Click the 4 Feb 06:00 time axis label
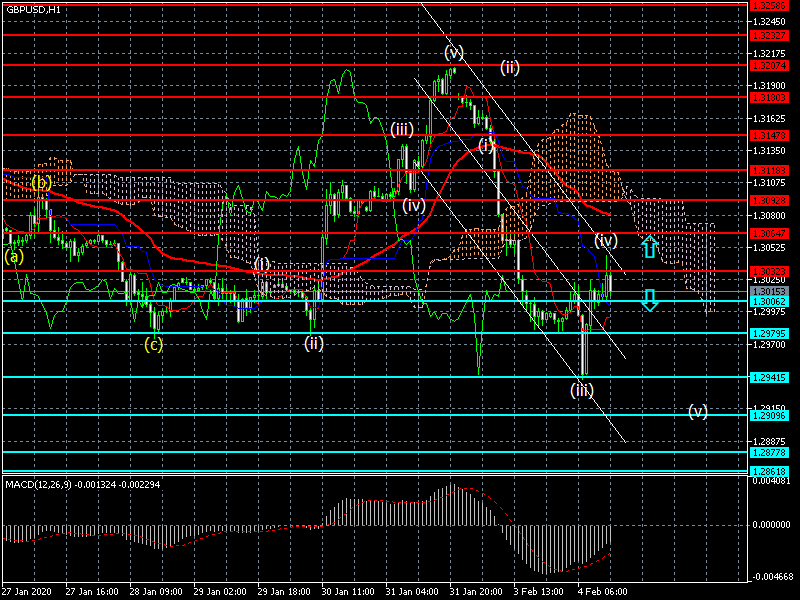This screenshot has height=600, width=800. (x=603, y=592)
